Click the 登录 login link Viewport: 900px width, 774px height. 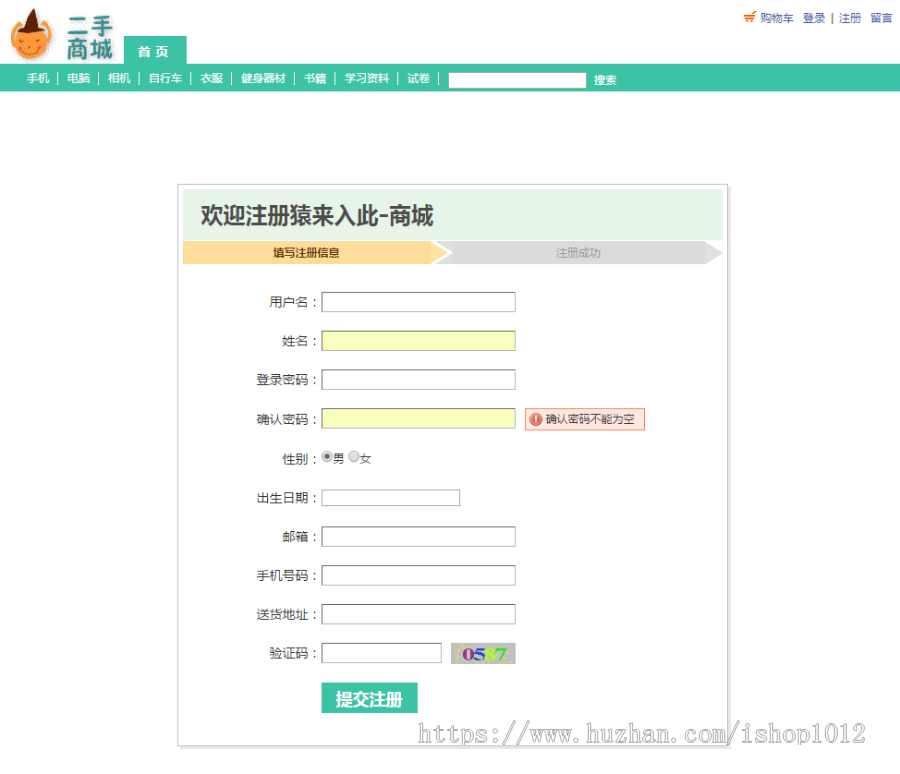813,17
